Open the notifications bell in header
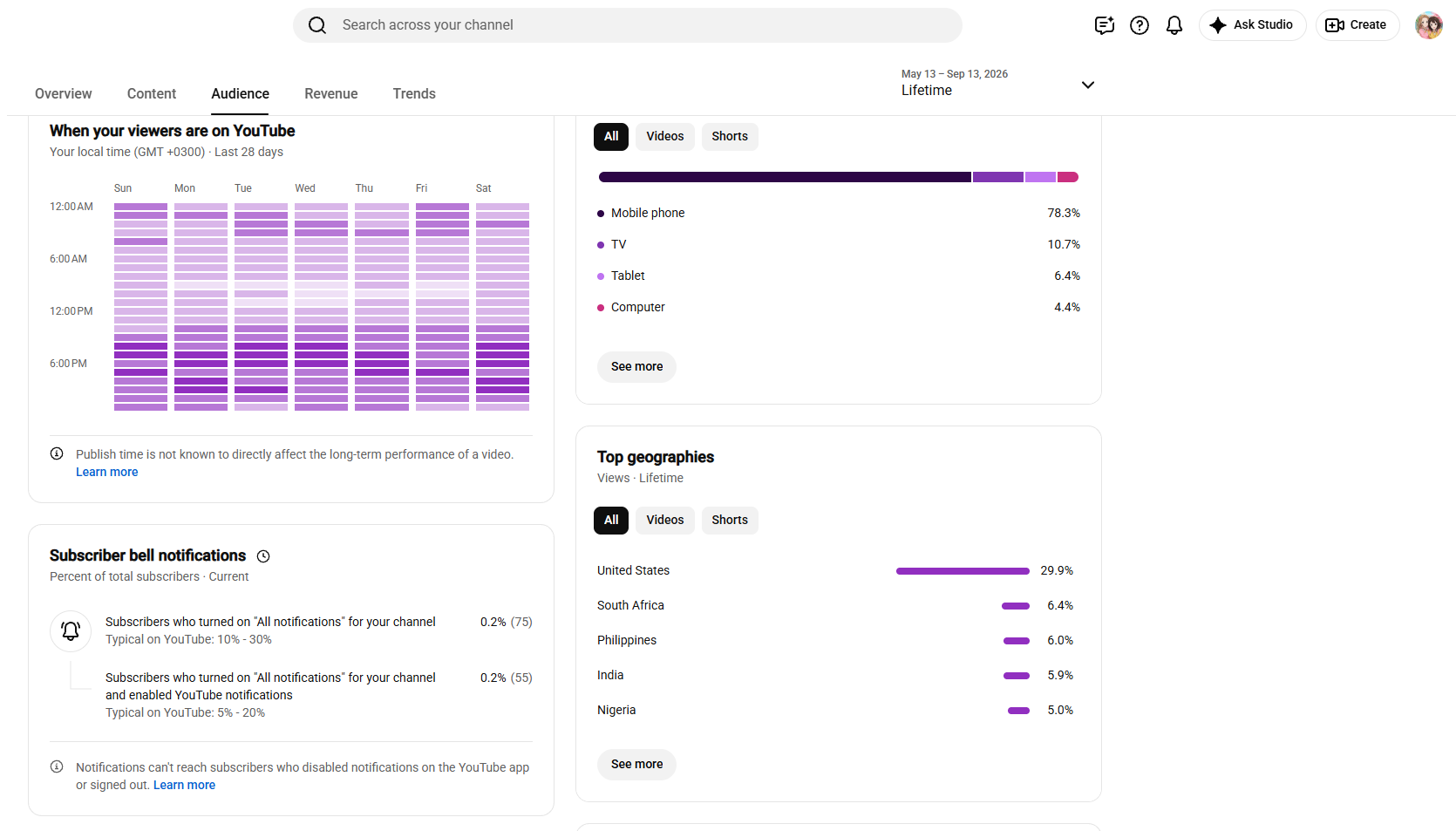This screenshot has height=831, width=1456. pyautogui.click(x=1174, y=25)
